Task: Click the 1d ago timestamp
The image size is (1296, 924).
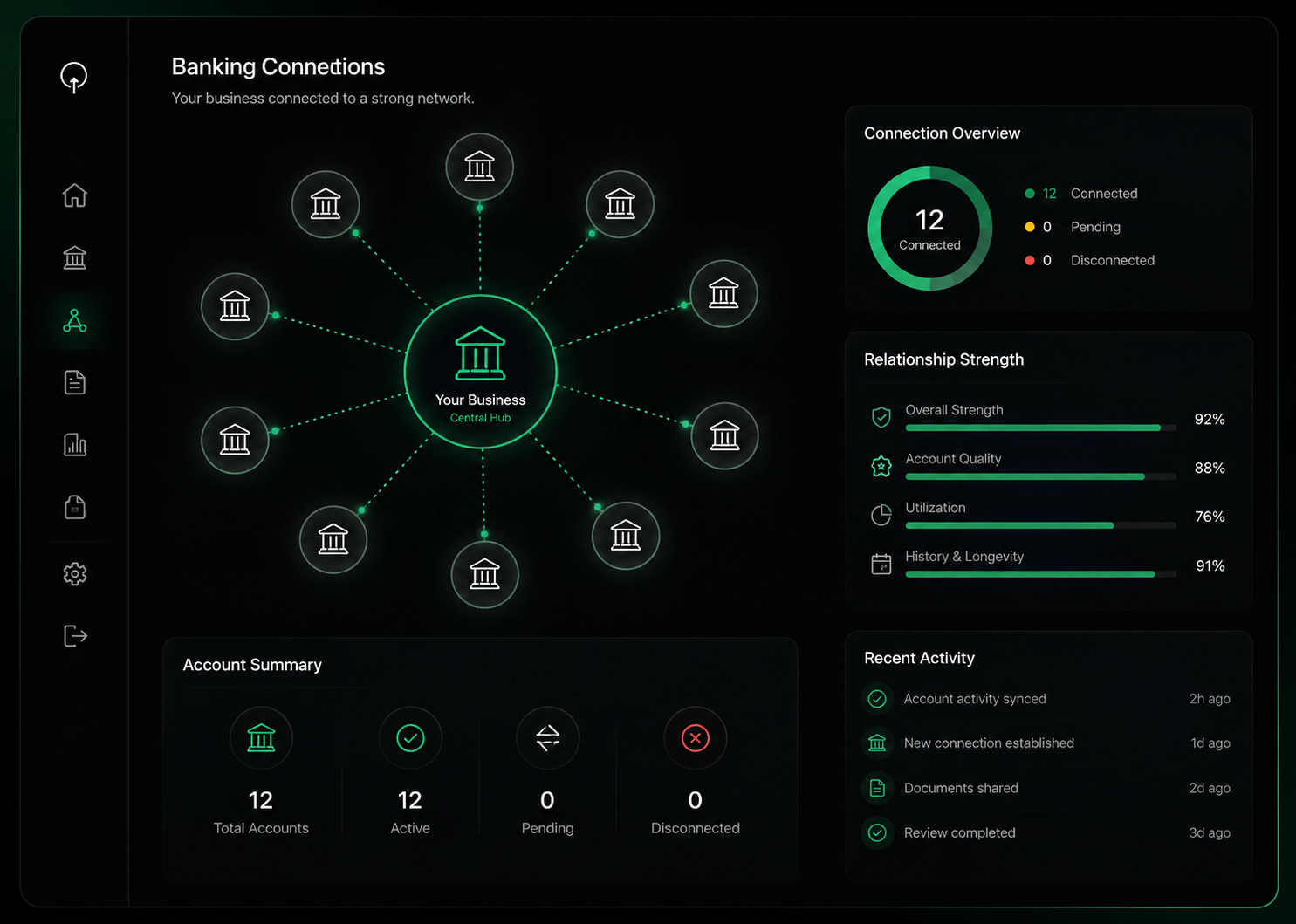Action: coord(1210,743)
